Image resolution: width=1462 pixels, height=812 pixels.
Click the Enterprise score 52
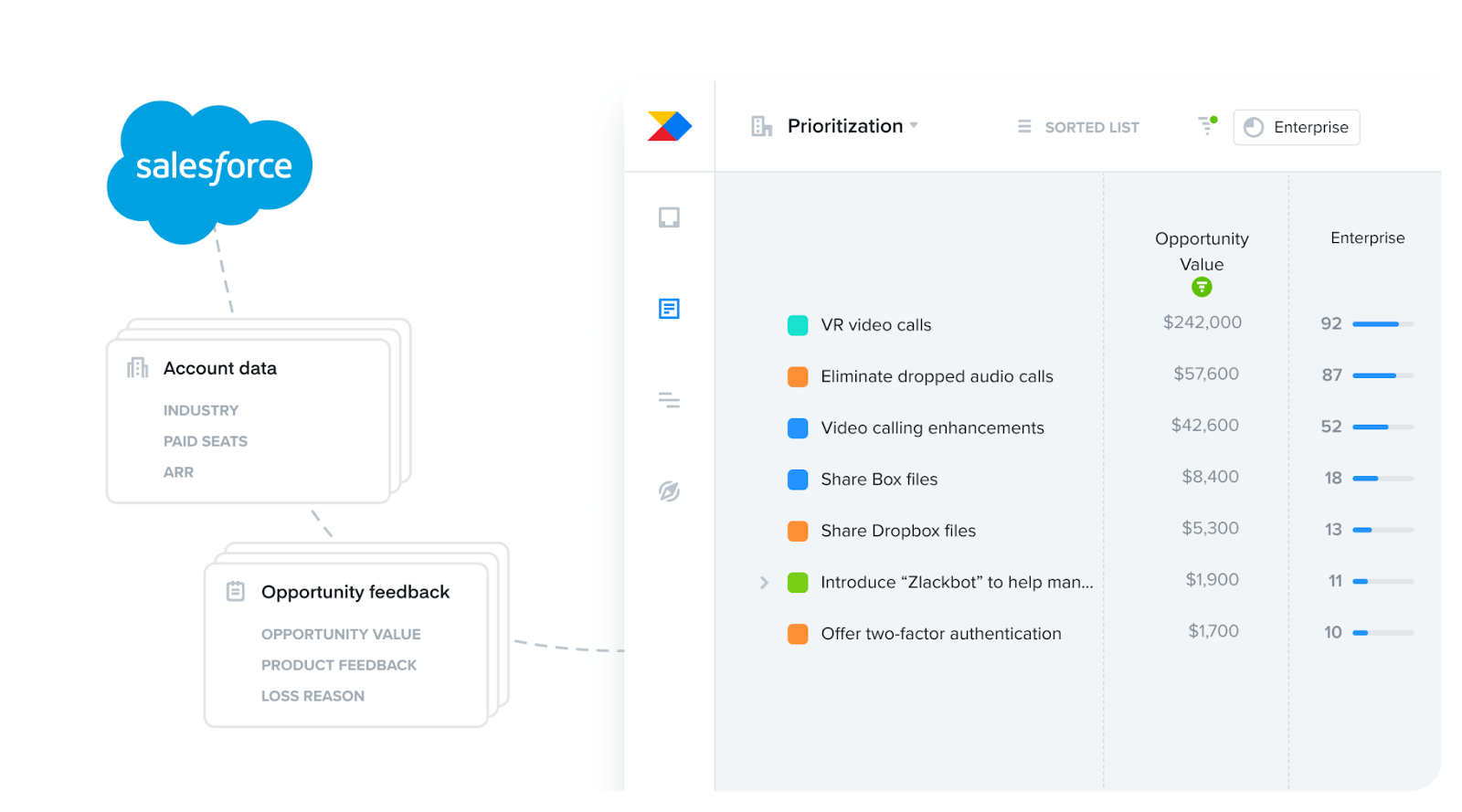point(1331,427)
